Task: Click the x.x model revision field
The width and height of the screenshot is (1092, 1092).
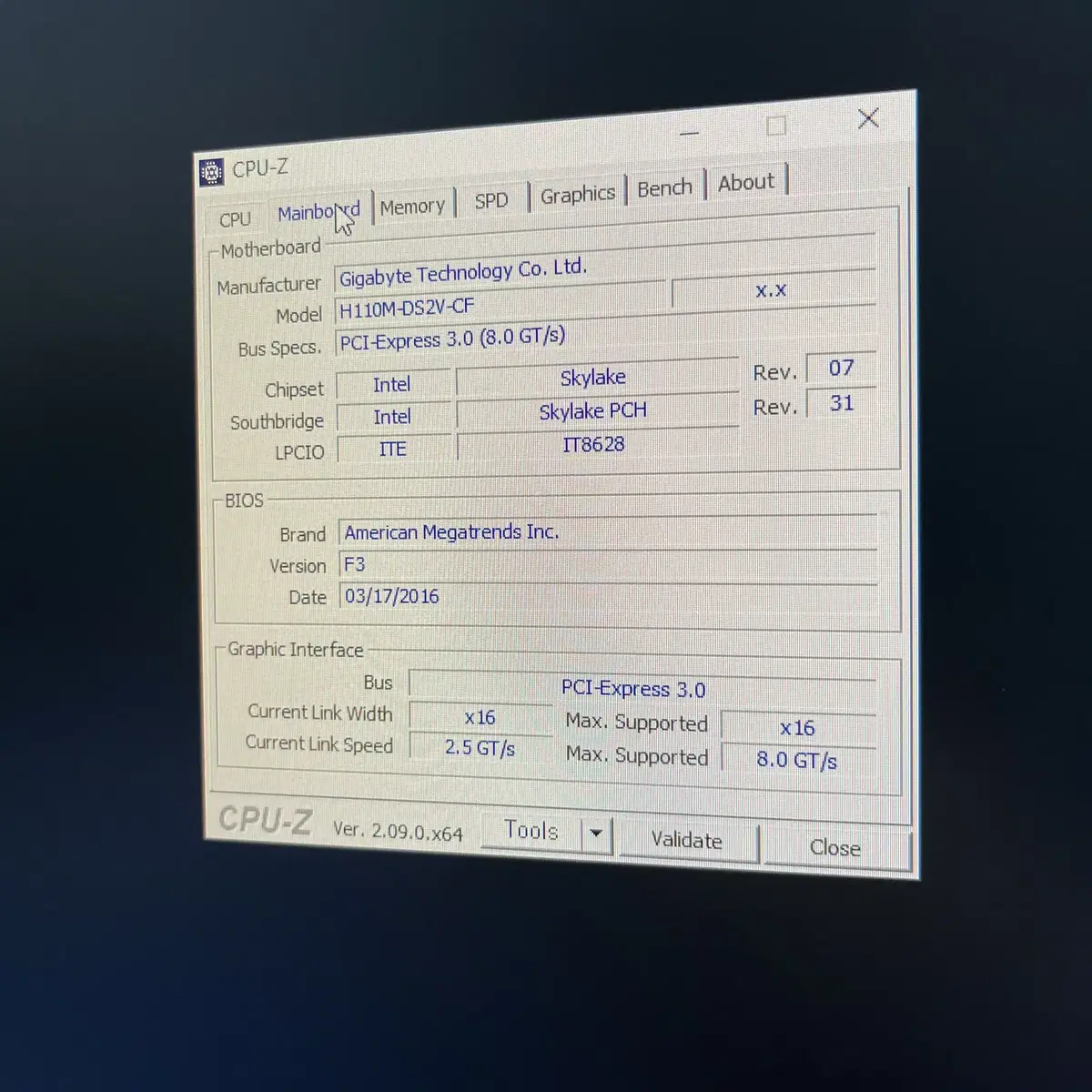Action: pos(772,290)
